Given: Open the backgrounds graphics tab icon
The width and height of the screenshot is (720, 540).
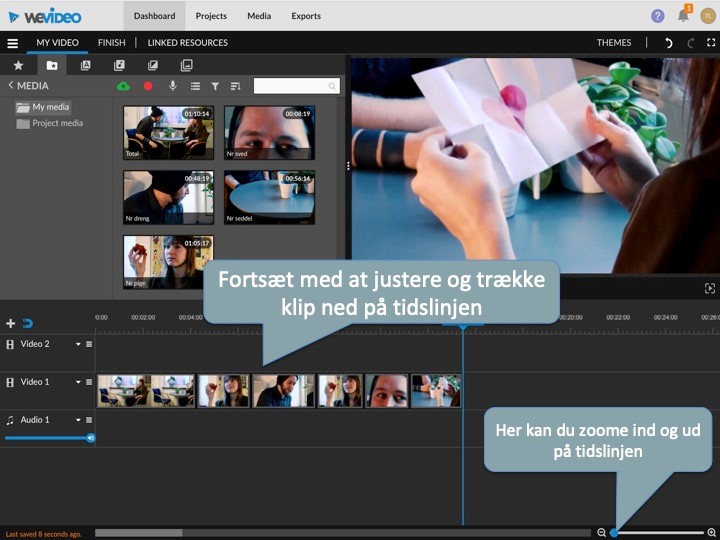Looking at the screenshot, I should pos(186,65).
